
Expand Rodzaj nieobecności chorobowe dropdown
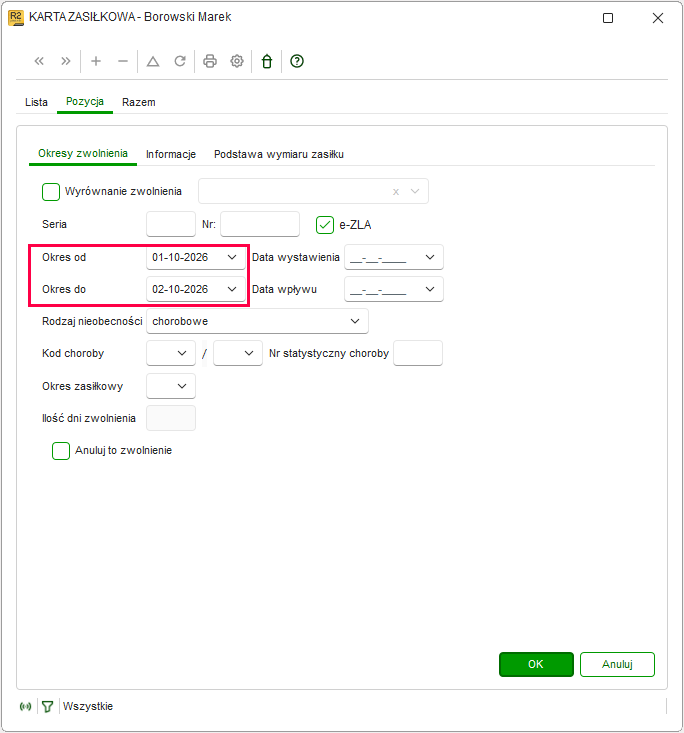click(x=355, y=321)
